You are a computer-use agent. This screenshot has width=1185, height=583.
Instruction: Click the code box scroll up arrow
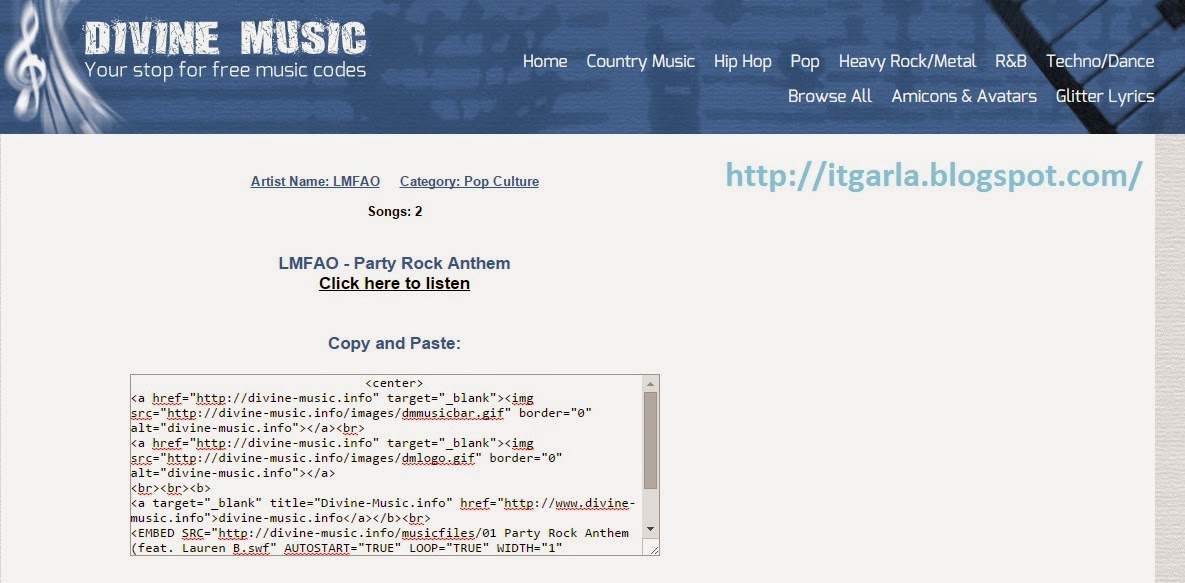click(651, 383)
